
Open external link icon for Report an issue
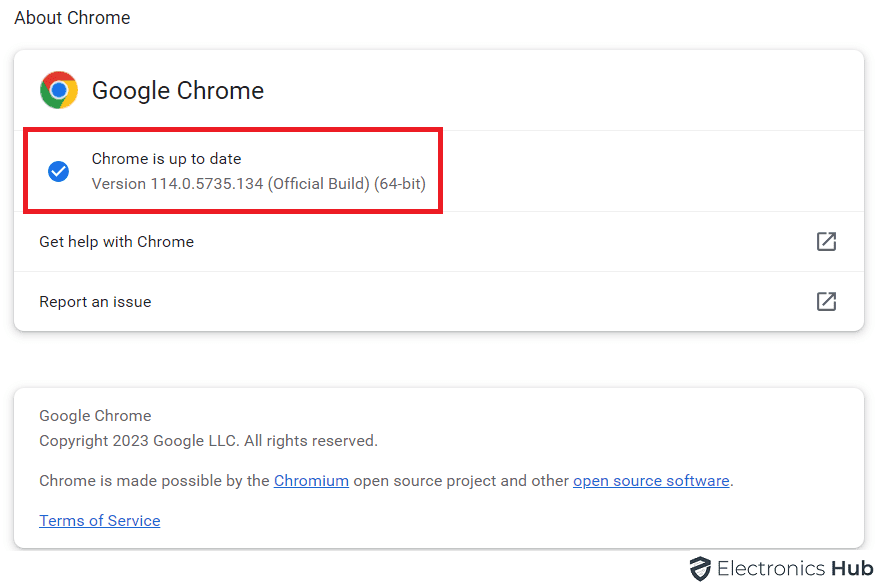point(826,301)
